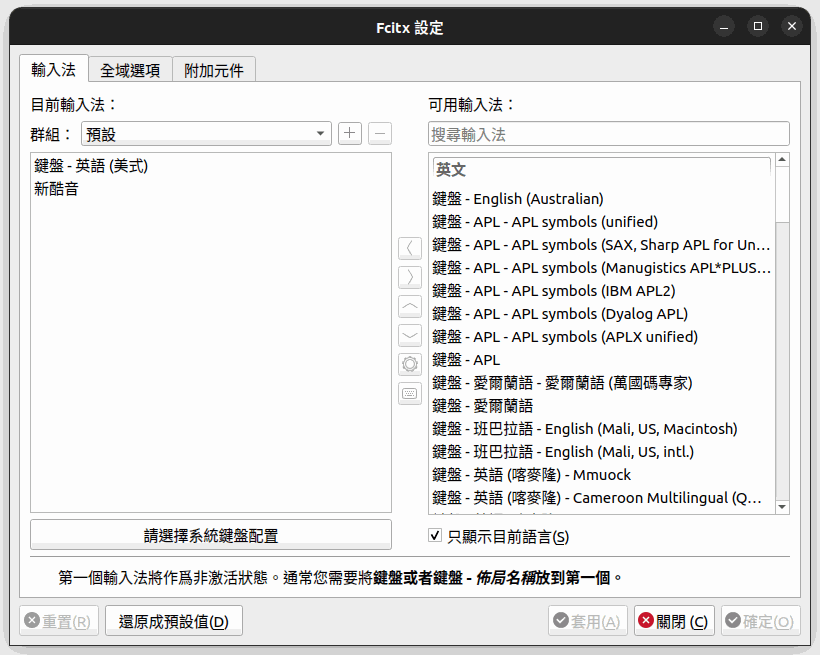
Task: Select 鍵盤 - APL - APL symbols (unified)
Action: pos(602,222)
